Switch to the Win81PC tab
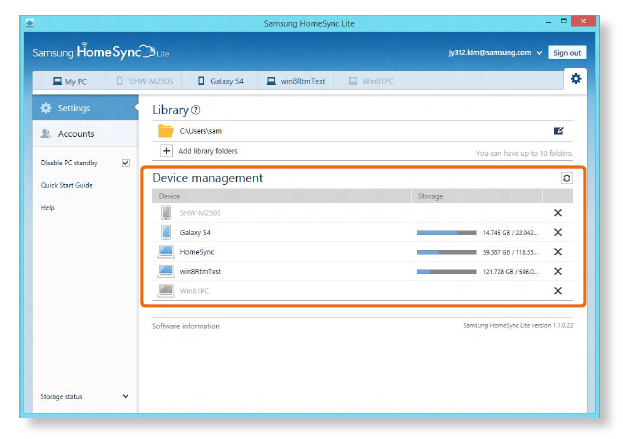The width and height of the screenshot is (623, 439). tap(371, 81)
